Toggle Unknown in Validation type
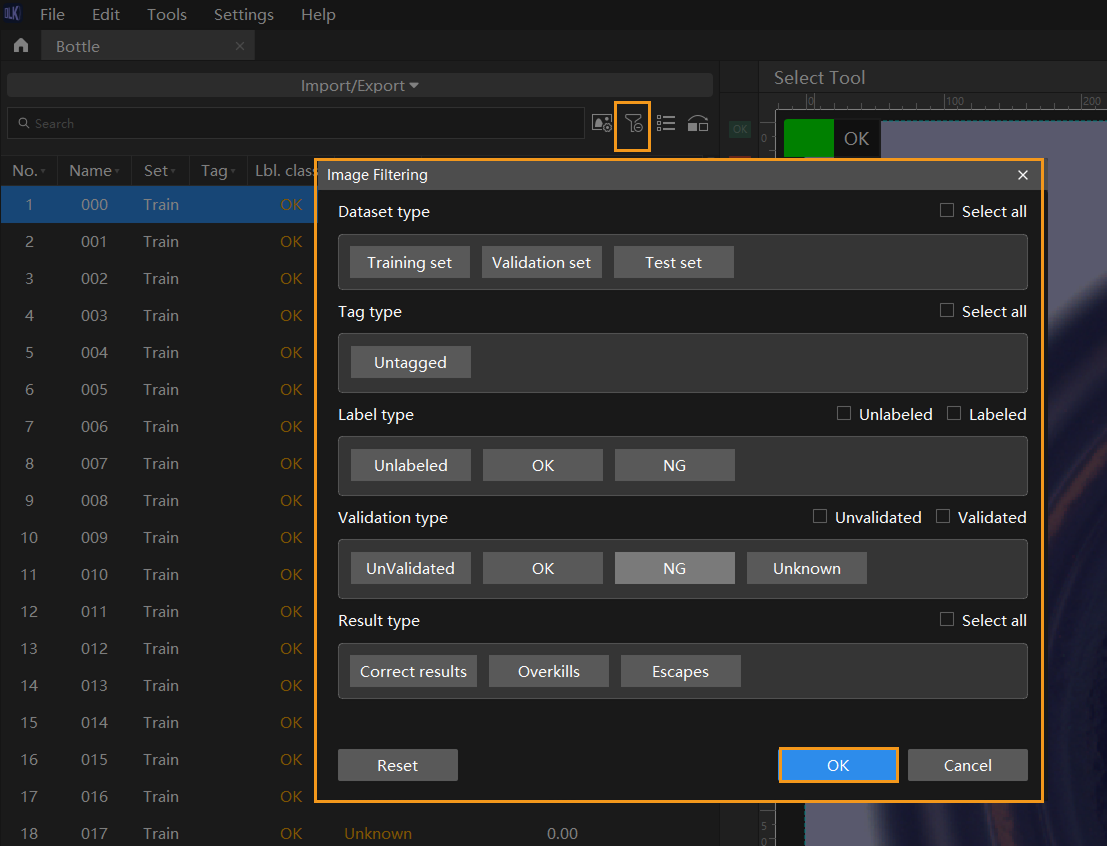 pyautogui.click(x=806, y=568)
